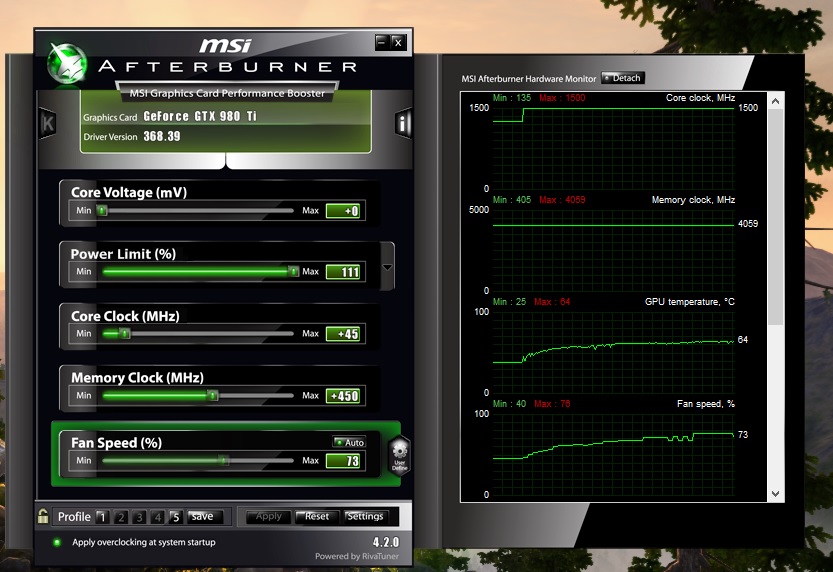This screenshot has height=572, width=833.
Task: Detach the Hardware Monitor panel
Action: tap(623, 78)
